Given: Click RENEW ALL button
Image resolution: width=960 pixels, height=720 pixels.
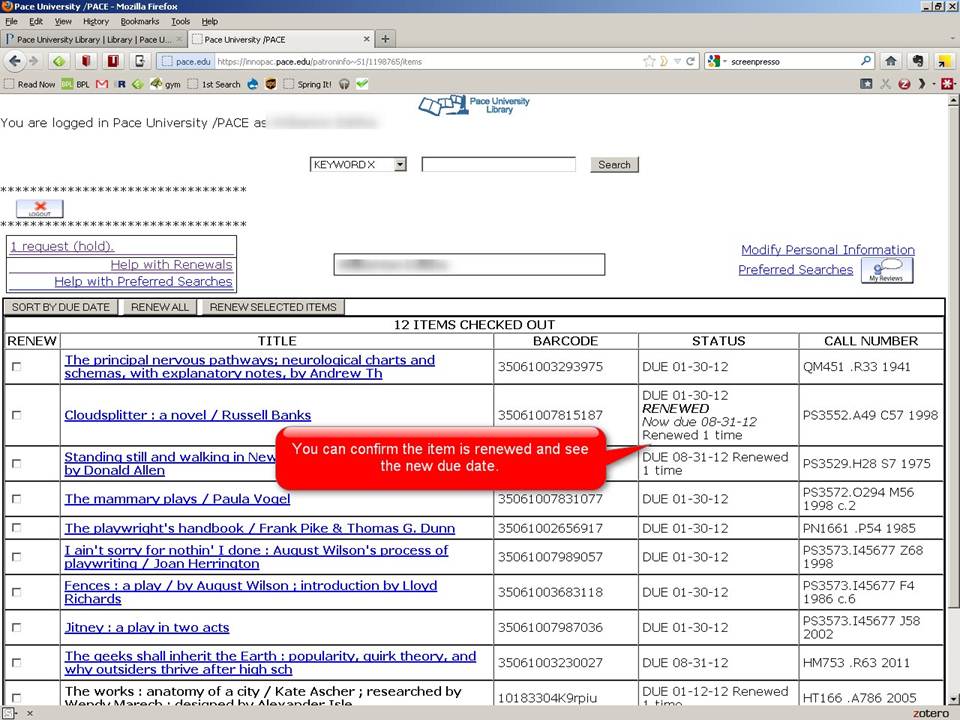Looking at the screenshot, I should point(160,307).
